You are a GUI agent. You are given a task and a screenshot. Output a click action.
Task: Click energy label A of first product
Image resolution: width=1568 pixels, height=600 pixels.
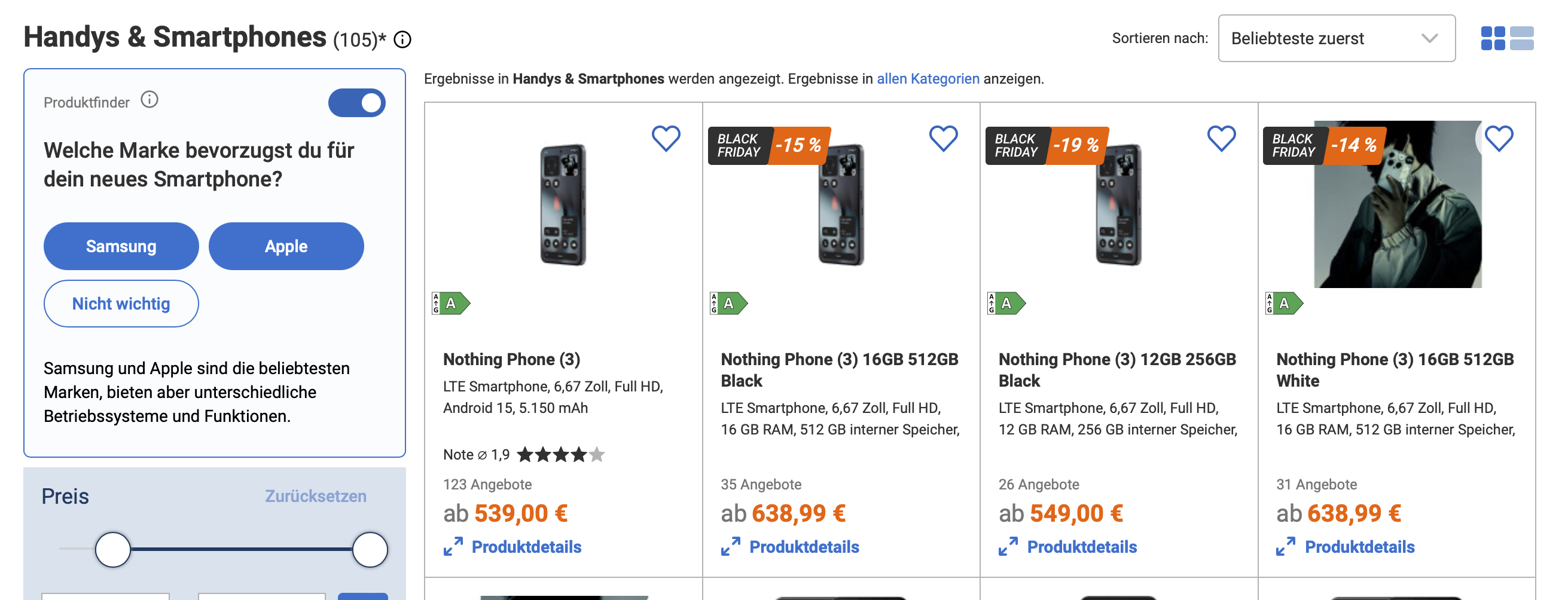[451, 303]
